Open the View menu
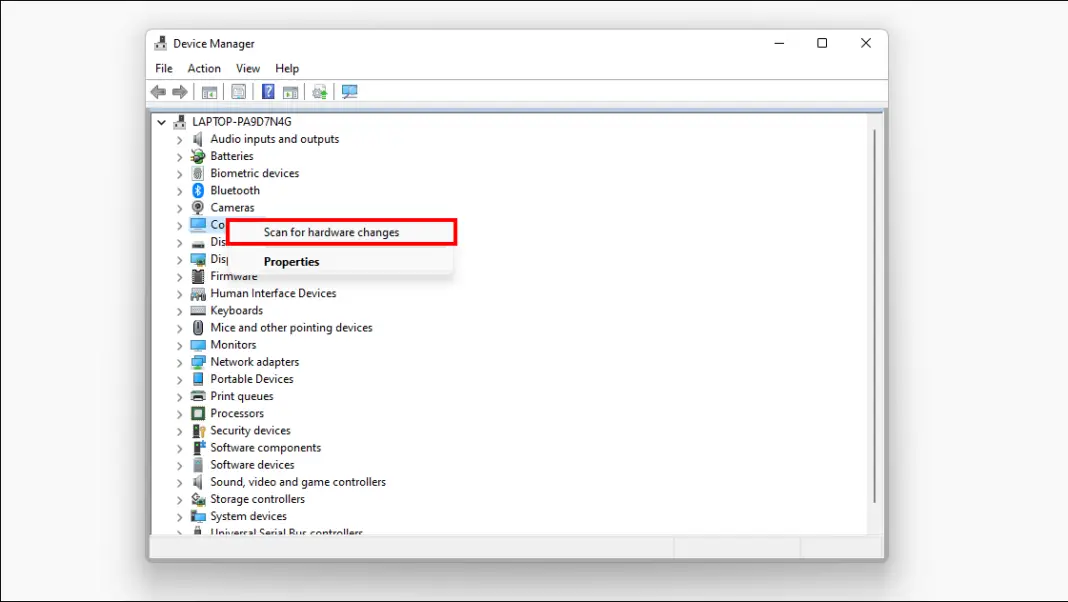 pos(248,68)
